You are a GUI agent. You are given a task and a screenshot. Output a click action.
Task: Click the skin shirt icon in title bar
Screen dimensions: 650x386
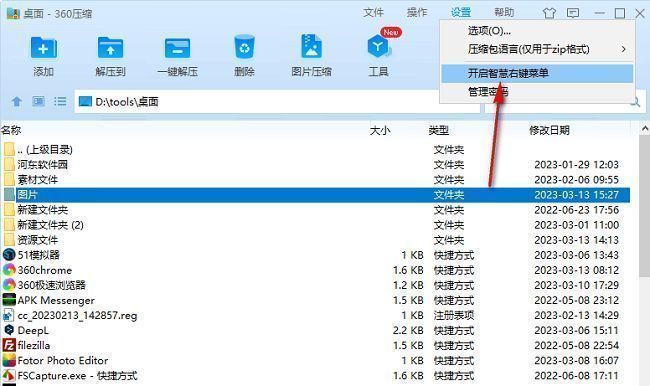549,13
